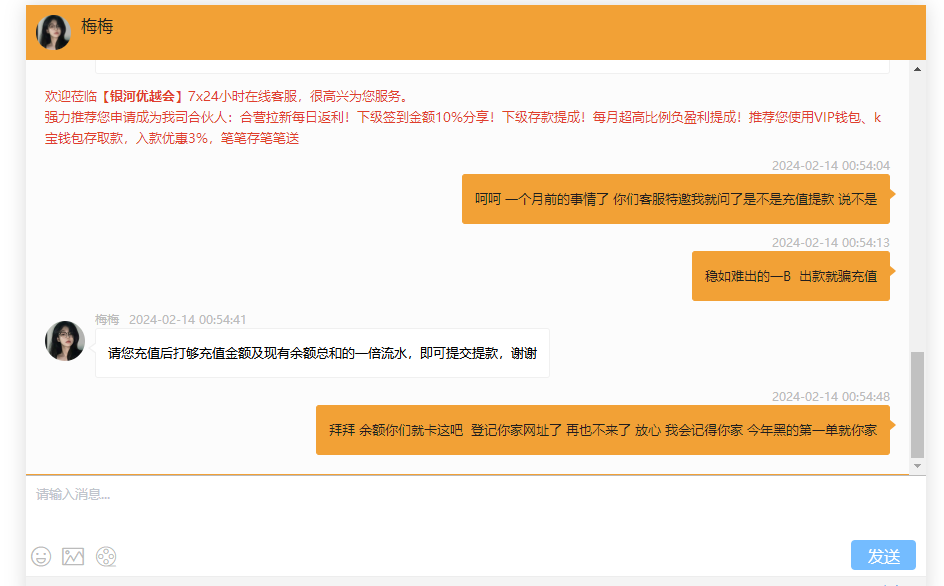Screen dimensions: 944x586
Task: Click the scrollbar up arrow
Action: (917, 68)
